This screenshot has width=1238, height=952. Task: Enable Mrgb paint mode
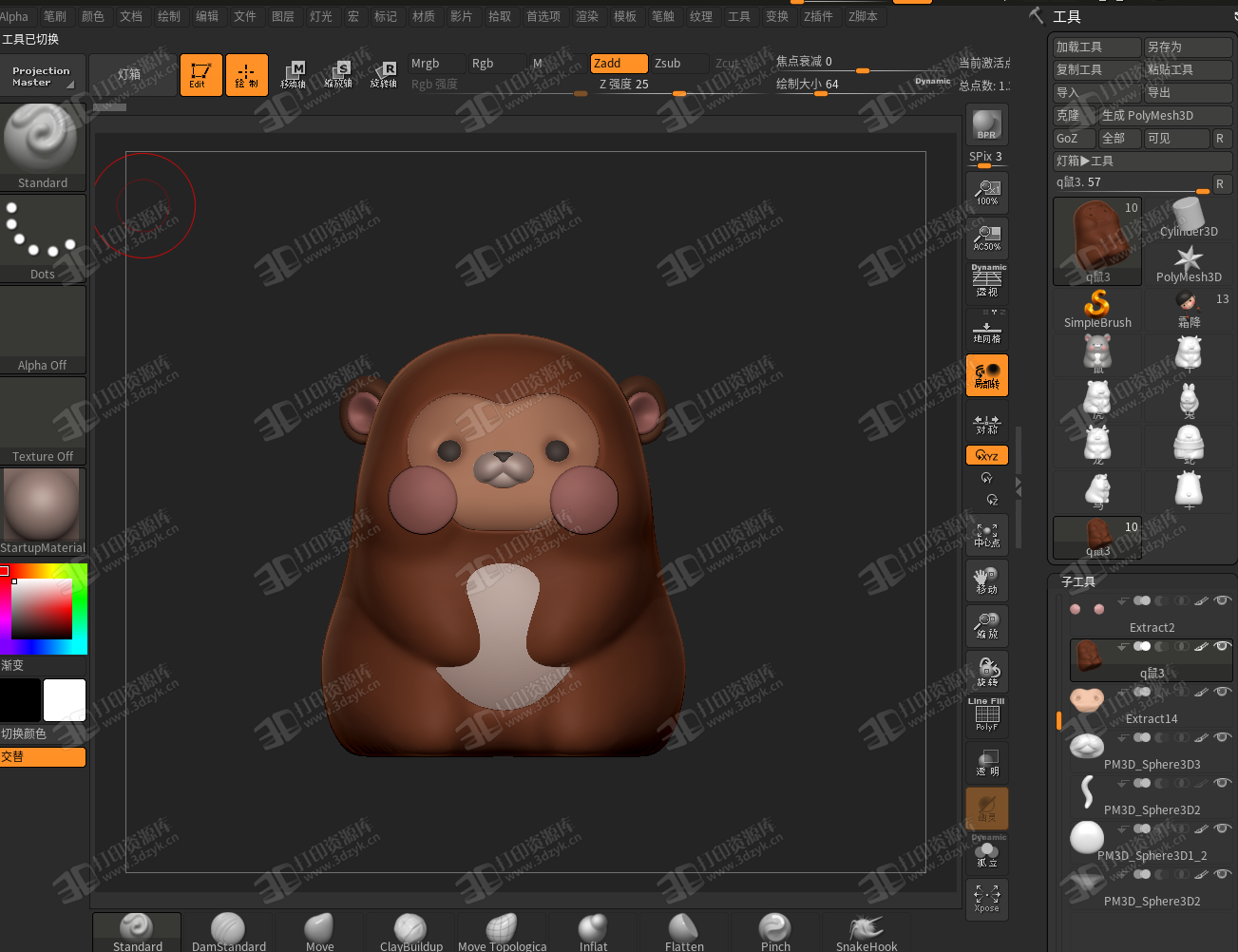click(436, 64)
